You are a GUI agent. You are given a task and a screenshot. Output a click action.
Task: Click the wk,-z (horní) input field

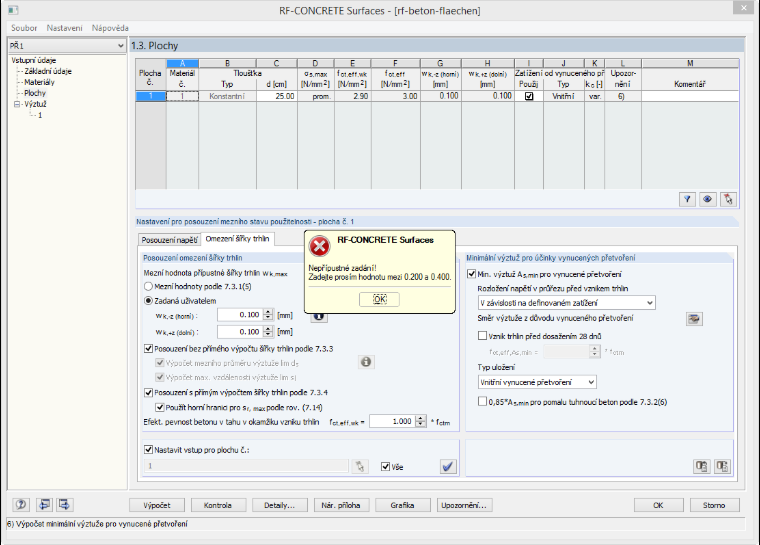240,315
